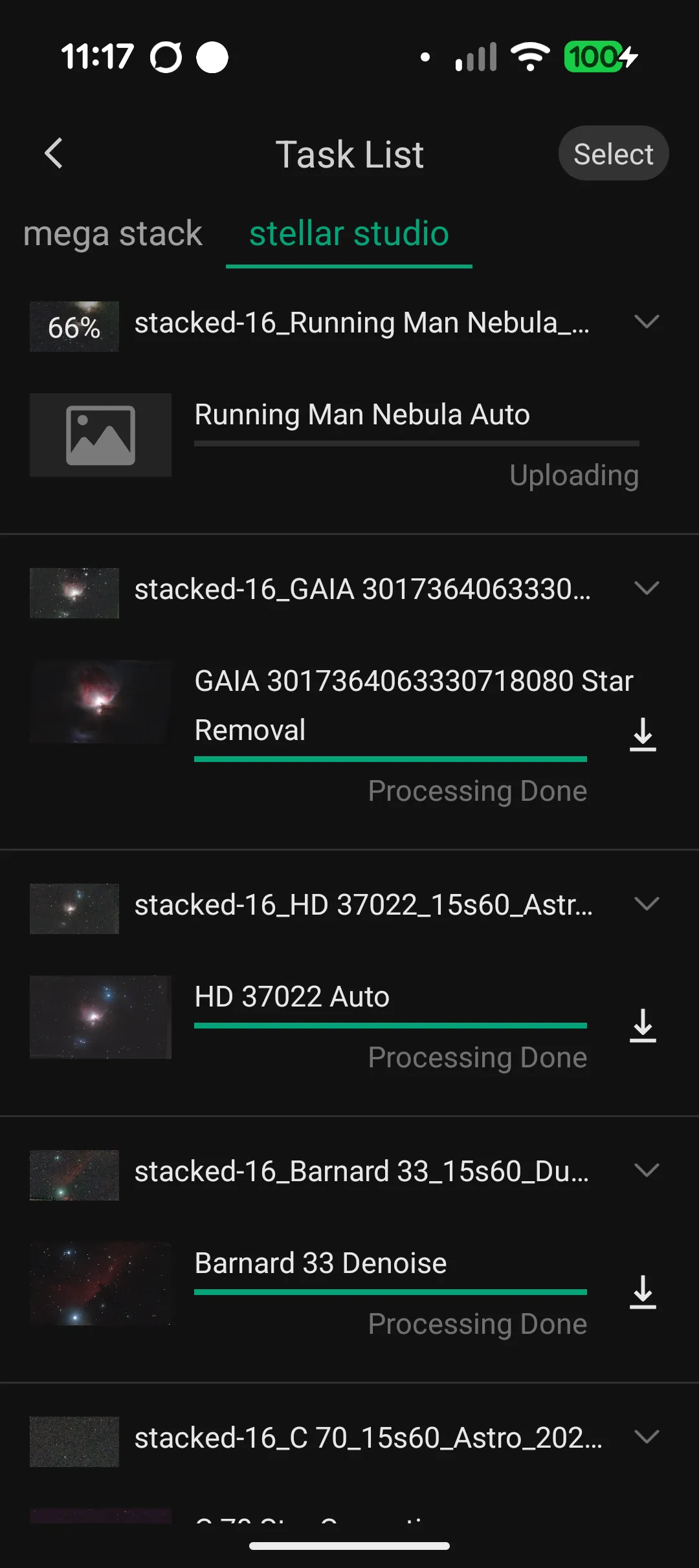This screenshot has width=699, height=1568.
Task: Tap the Running Man Nebula placeholder image icon
Action: coord(100,435)
